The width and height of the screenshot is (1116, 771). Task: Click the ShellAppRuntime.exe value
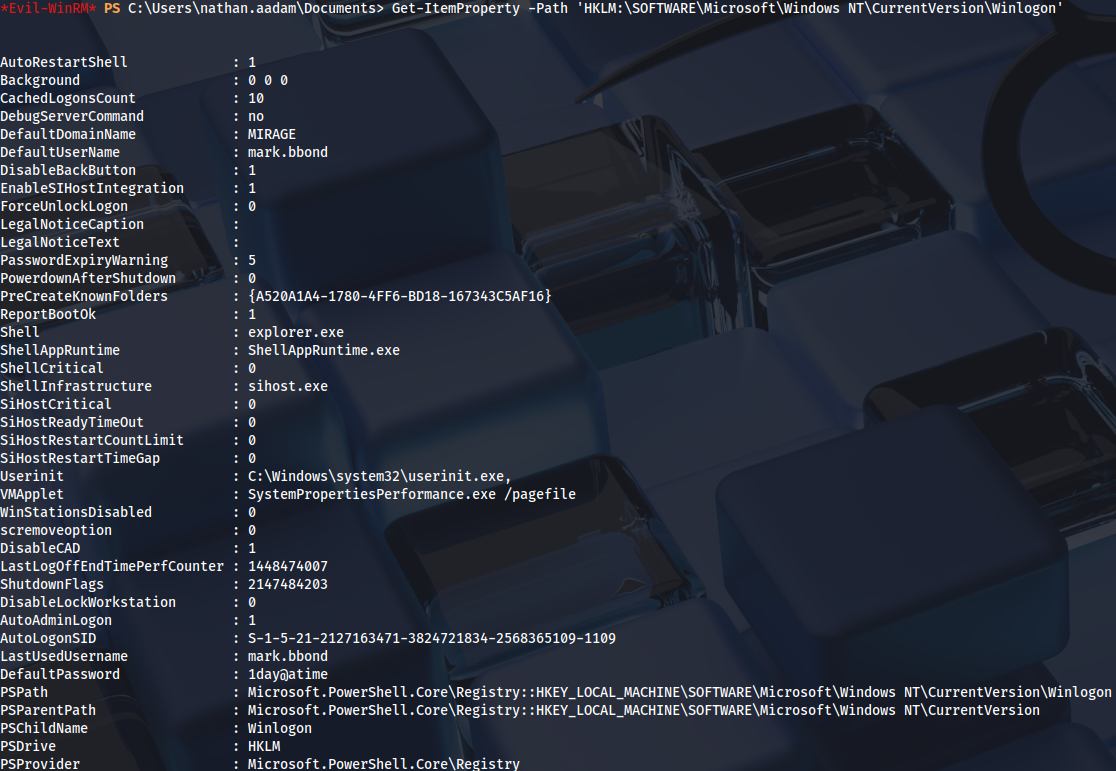coord(324,350)
